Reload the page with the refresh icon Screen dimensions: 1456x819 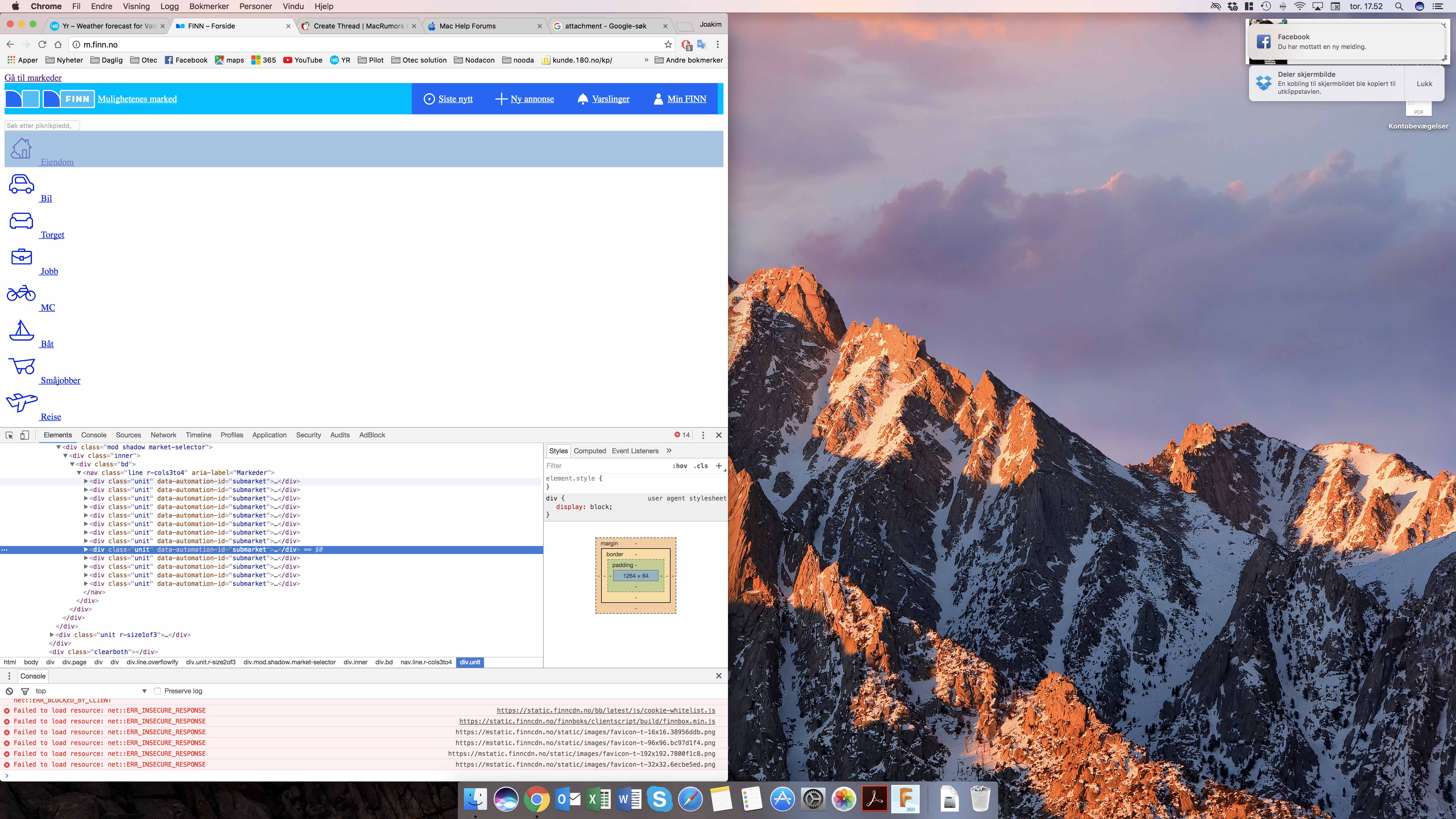tap(42, 44)
